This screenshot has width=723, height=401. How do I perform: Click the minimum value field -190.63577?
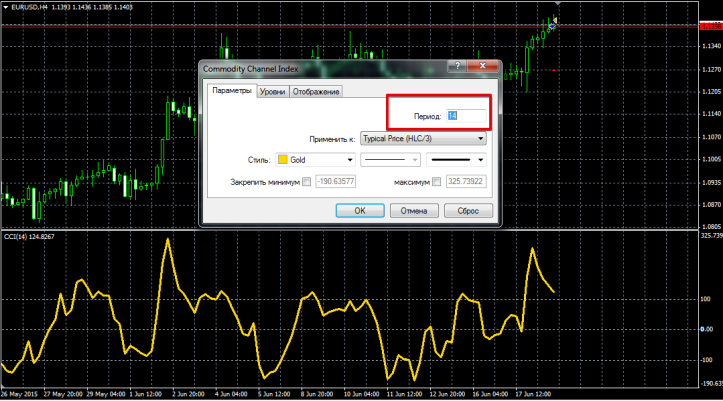[336, 182]
